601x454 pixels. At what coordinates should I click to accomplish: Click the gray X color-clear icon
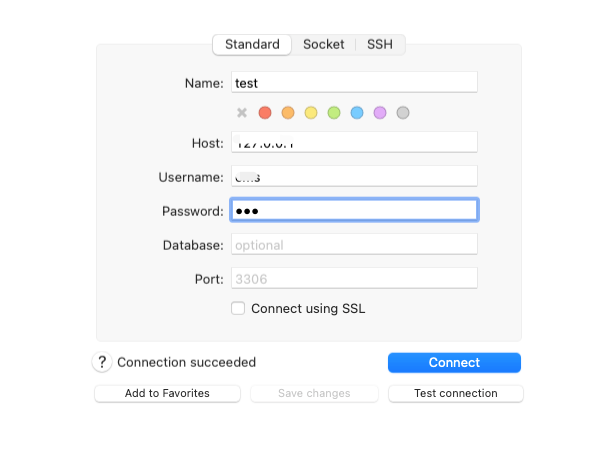[x=242, y=113]
